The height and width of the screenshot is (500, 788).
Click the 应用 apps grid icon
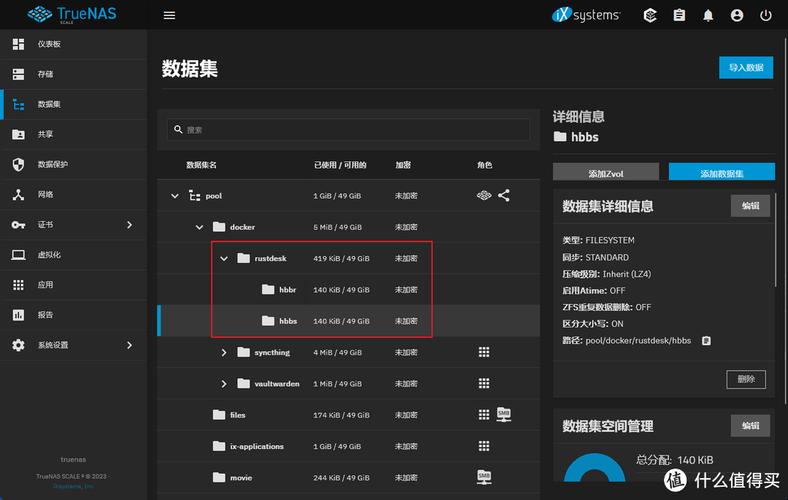tap(18, 285)
